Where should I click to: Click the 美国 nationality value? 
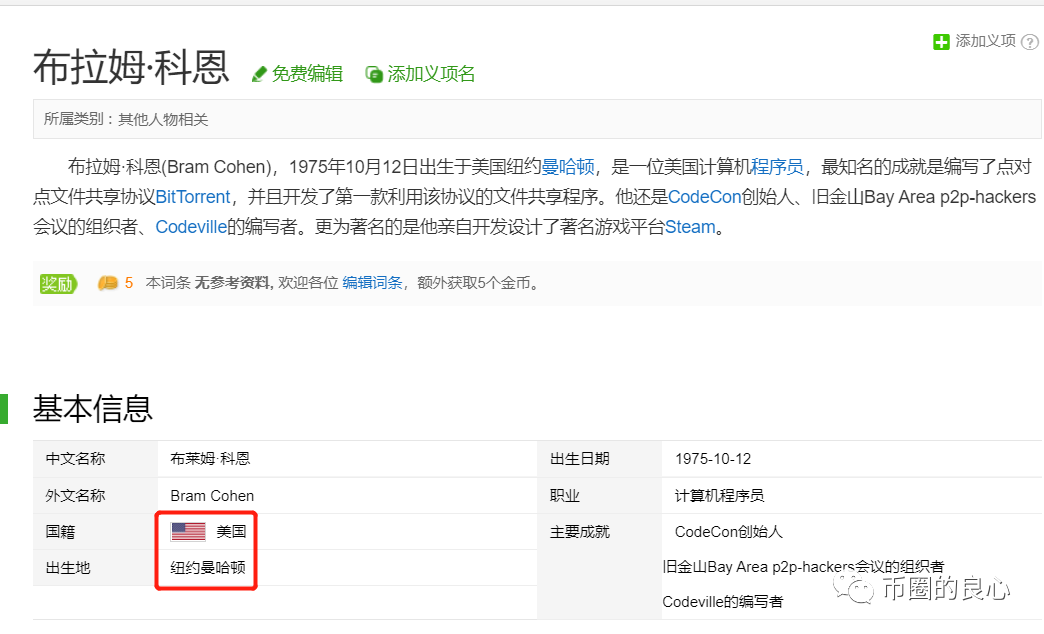coord(231,531)
